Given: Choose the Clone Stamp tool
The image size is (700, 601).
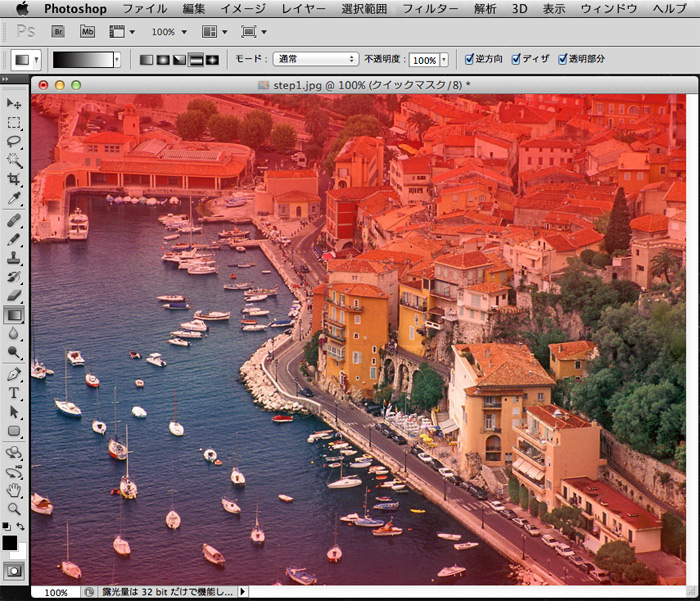Looking at the screenshot, I should (14, 257).
